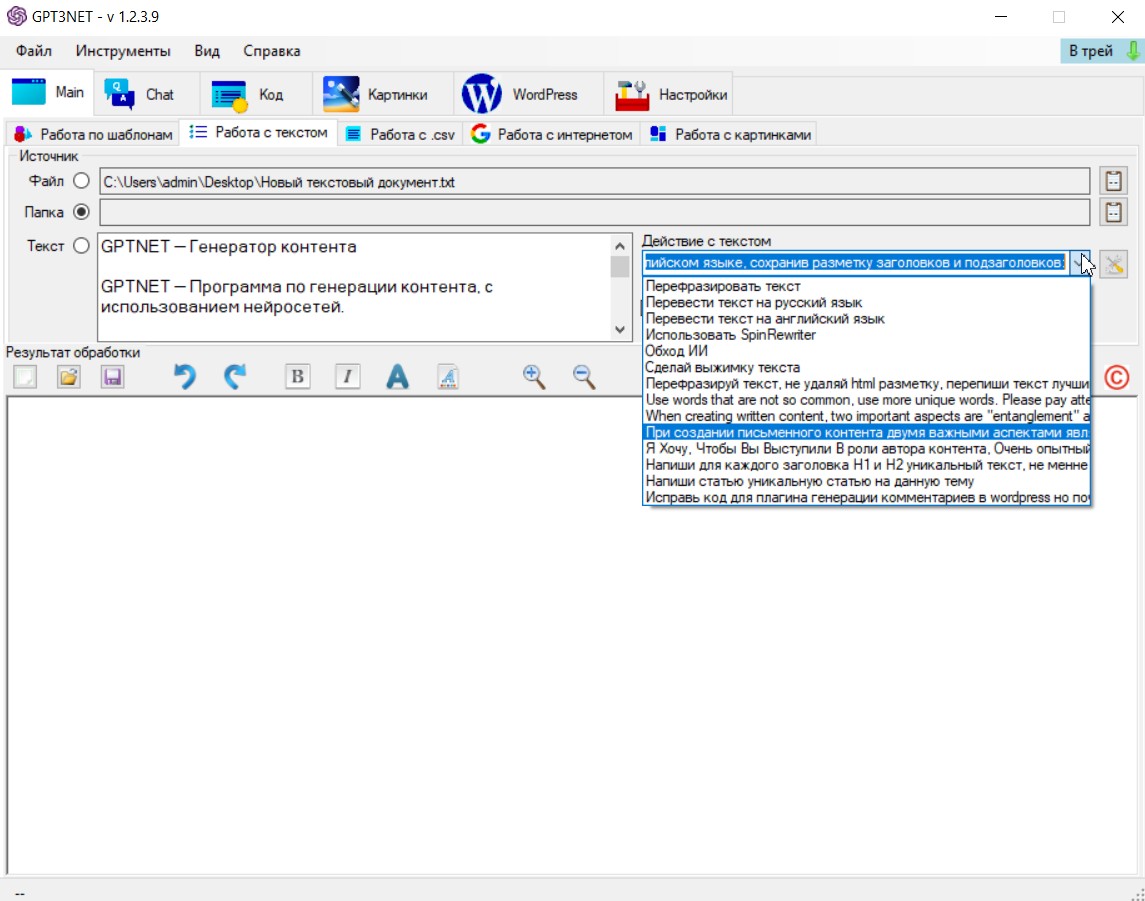1145x901 pixels.
Task: Click the В трей button
Action: pyautogui.click(x=1101, y=51)
